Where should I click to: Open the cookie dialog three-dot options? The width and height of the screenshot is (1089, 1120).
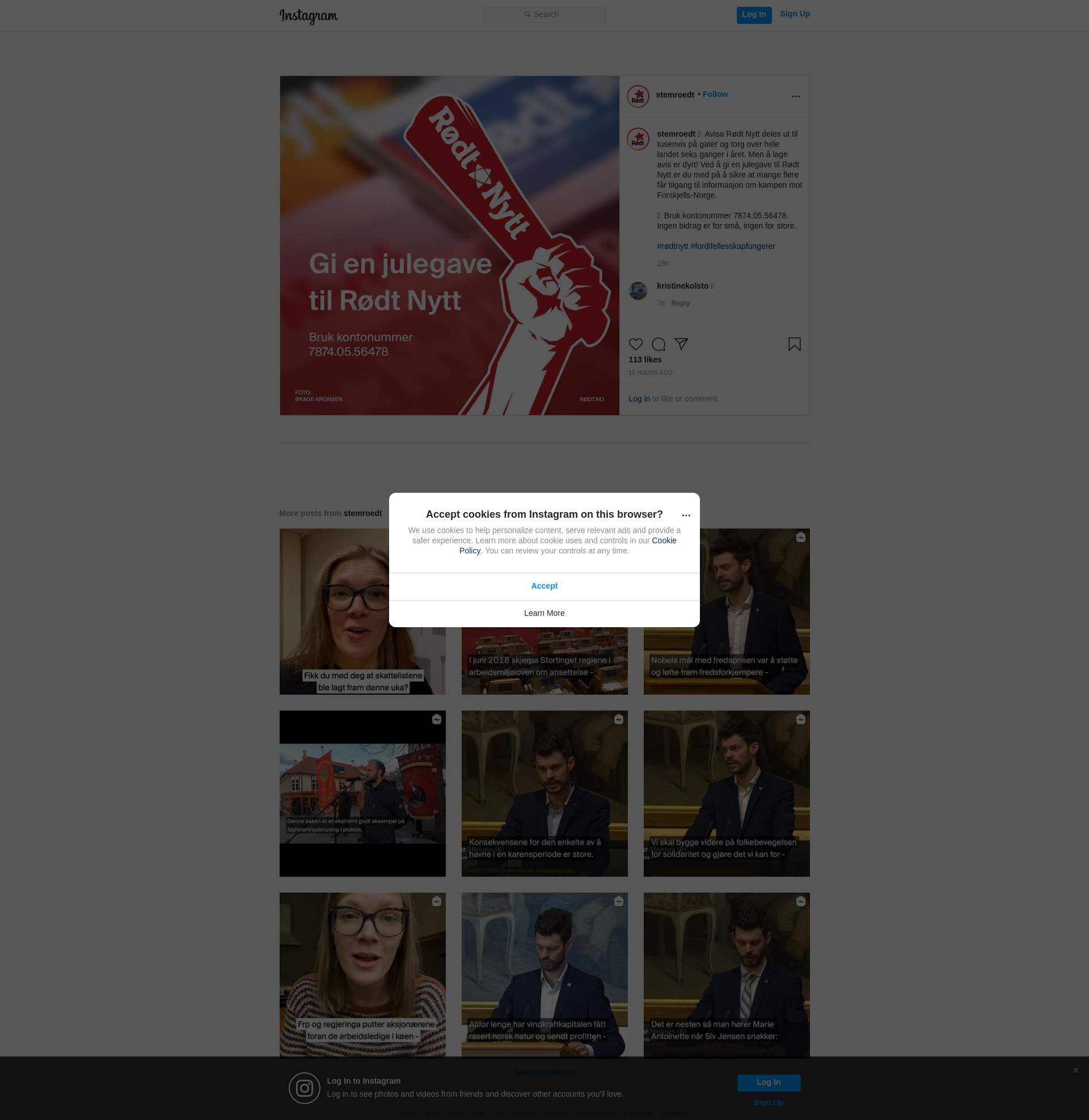pos(686,515)
